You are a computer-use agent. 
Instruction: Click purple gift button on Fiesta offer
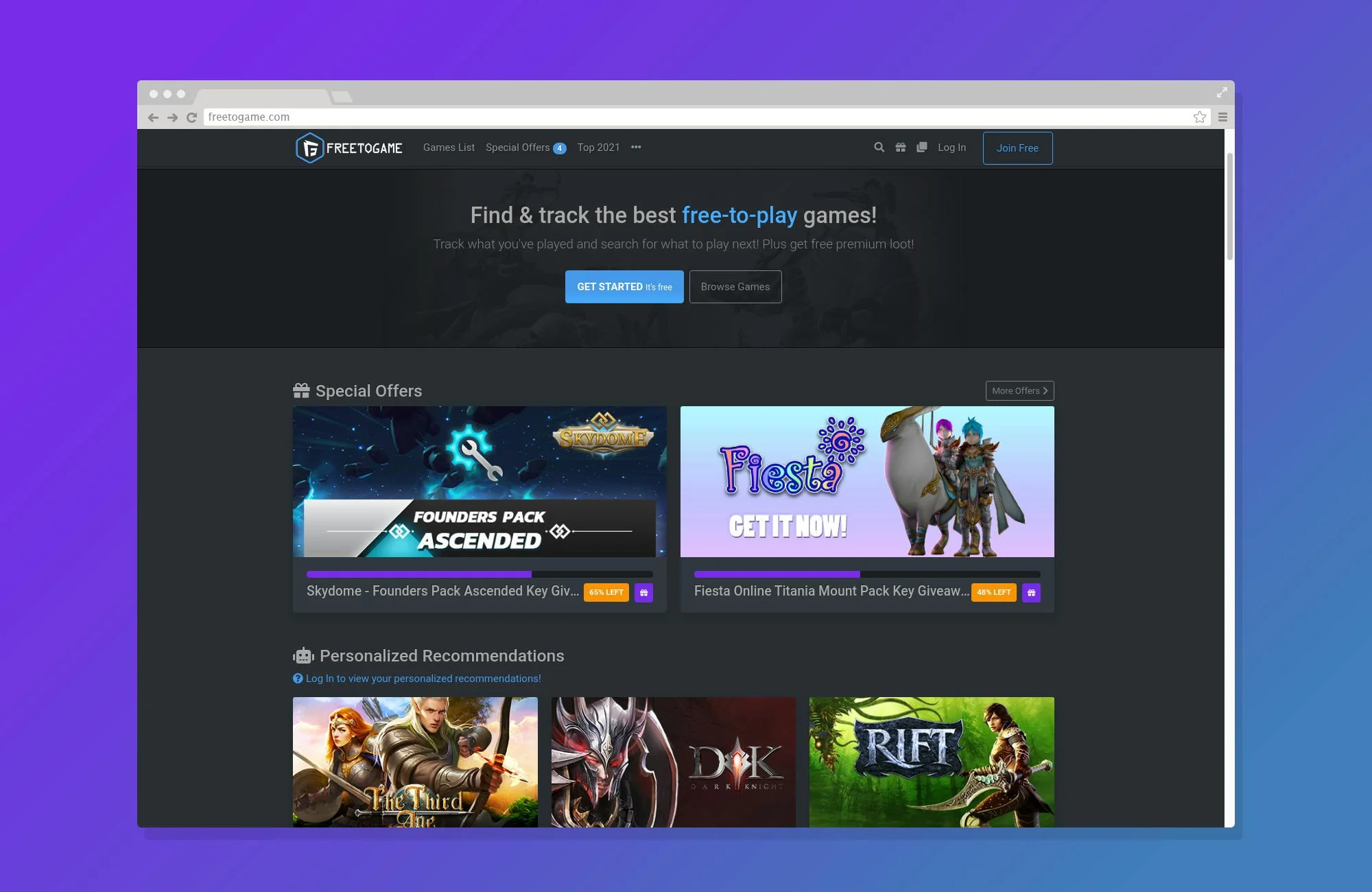point(1031,592)
